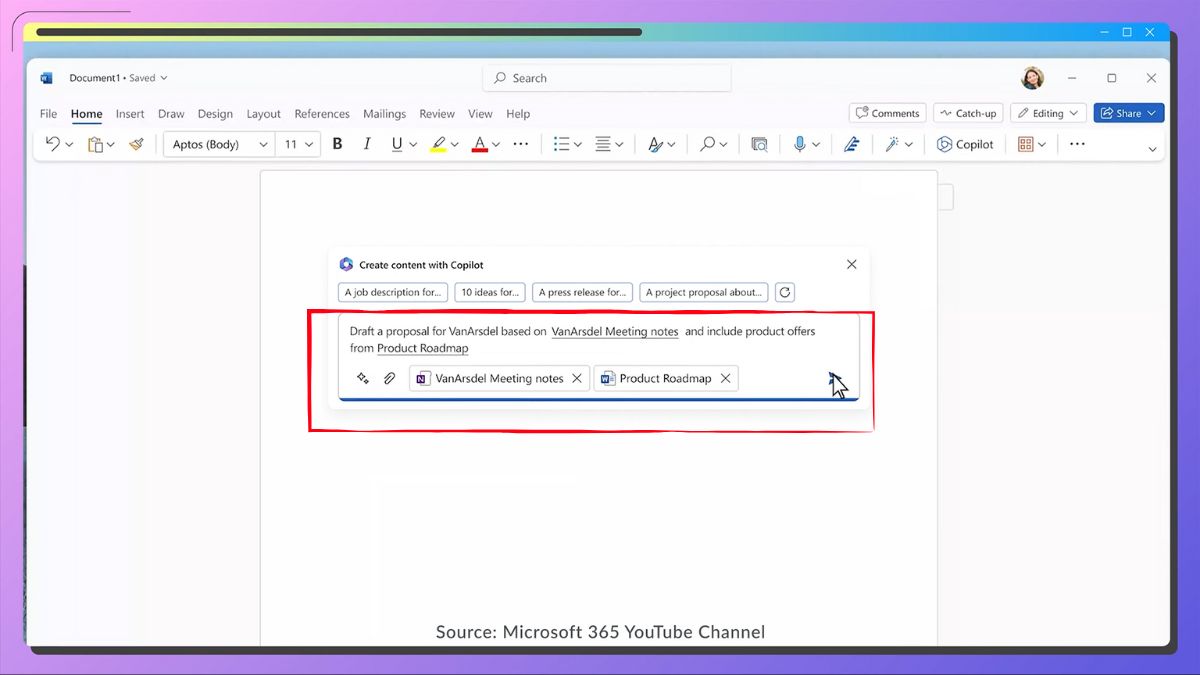Toggle Italic formatting
Viewport: 1200px width, 675px height.
[367, 144]
